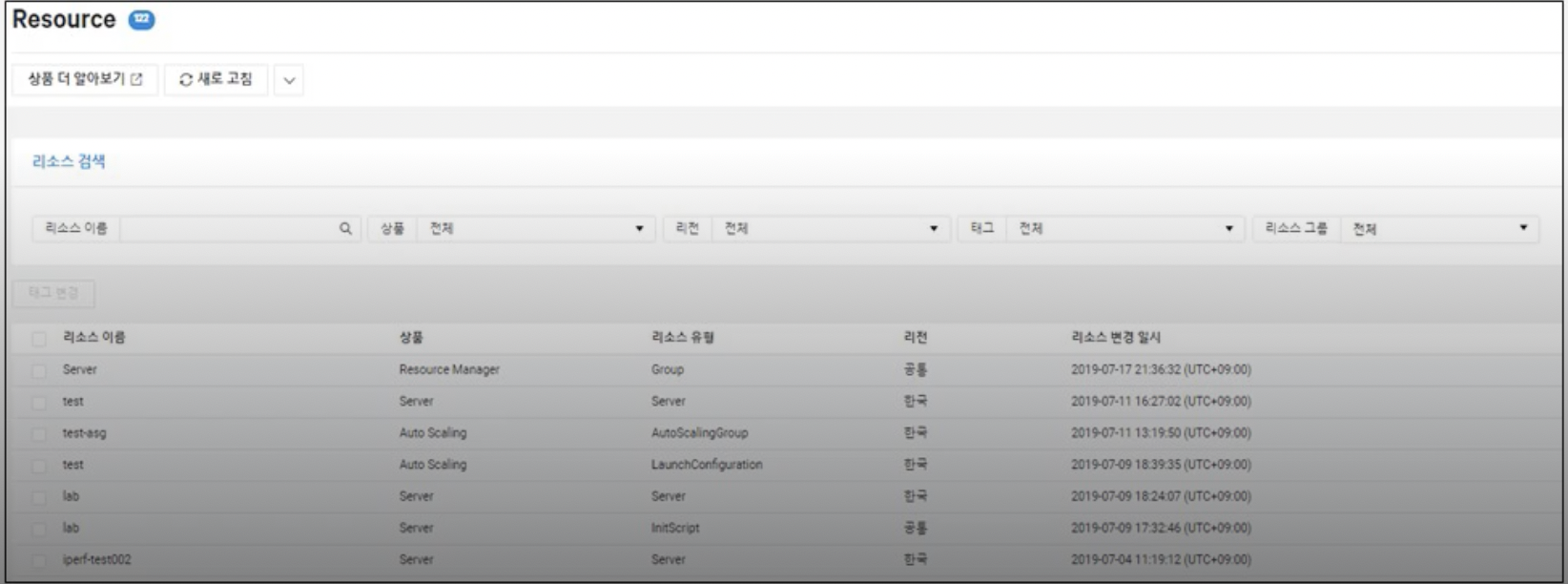Viewport: 1568px width, 584px height.
Task: Click the 리소스 이름 search input field
Action: (x=227, y=229)
